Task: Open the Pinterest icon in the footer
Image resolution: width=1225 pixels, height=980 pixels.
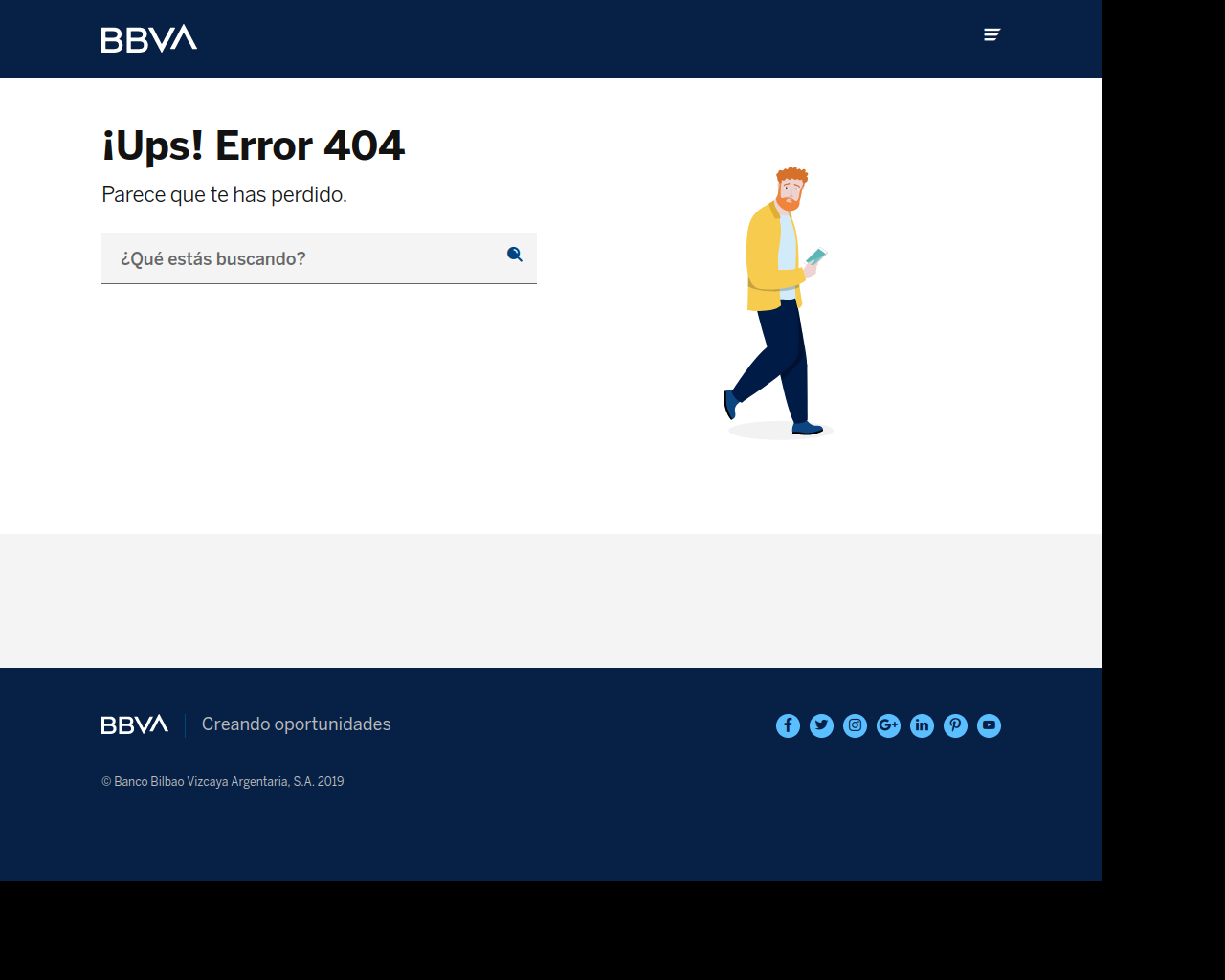Action: click(x=955, y=725)
